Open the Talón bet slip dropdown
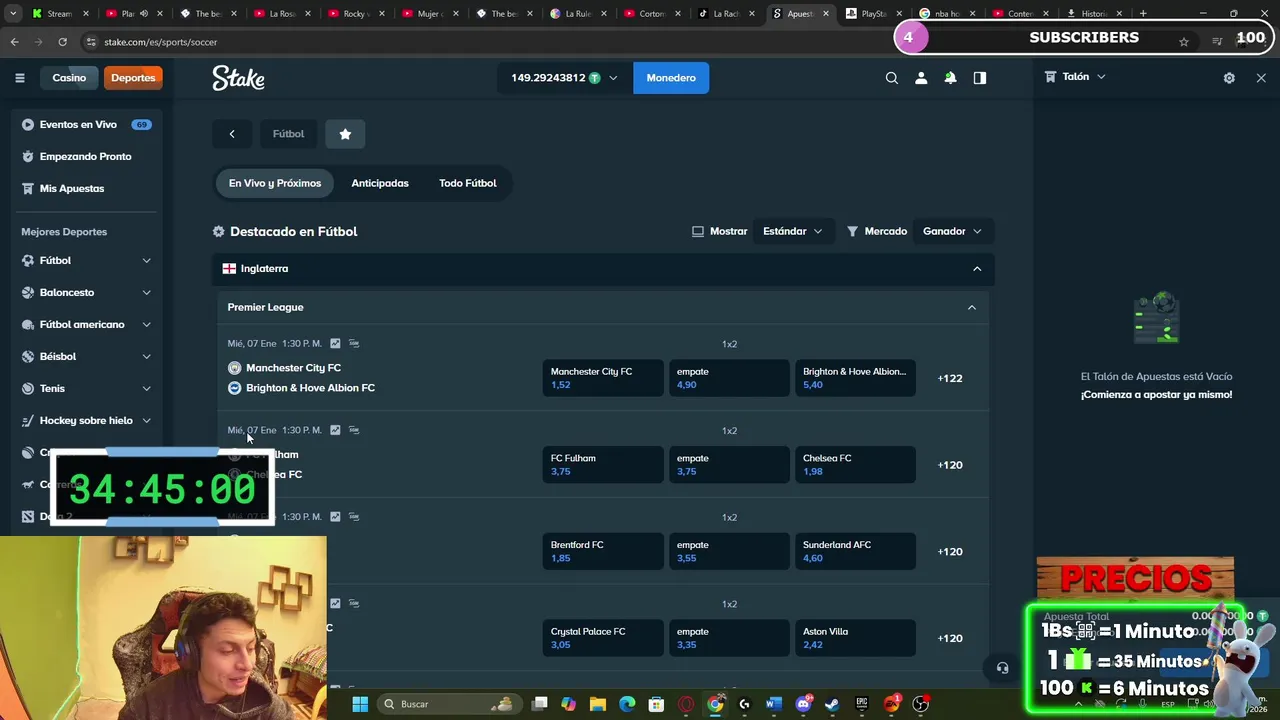The height and width of the screenshot is (720, 1280). coord(1075,77)
